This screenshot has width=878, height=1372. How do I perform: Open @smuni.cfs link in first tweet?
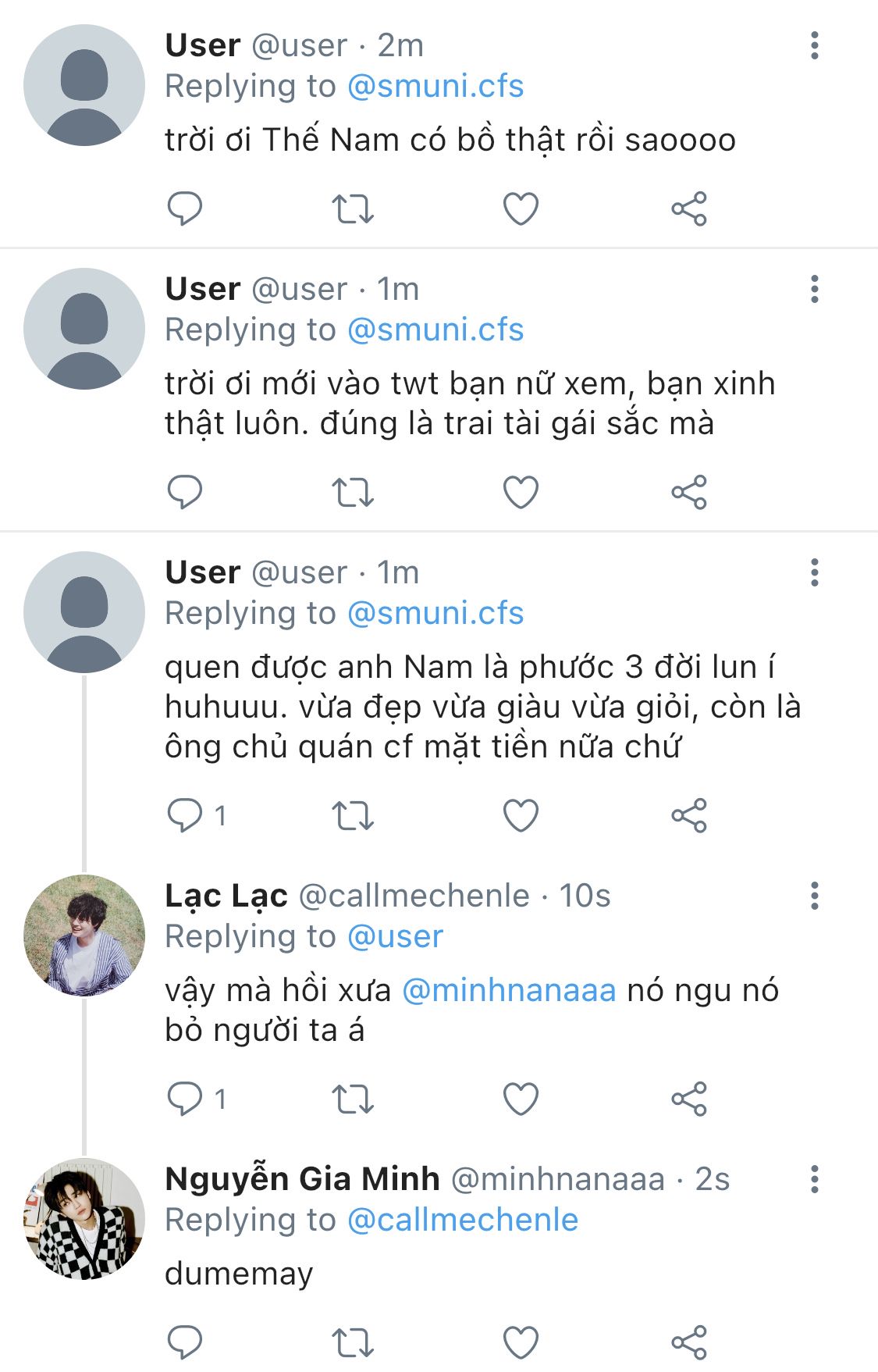435,86
